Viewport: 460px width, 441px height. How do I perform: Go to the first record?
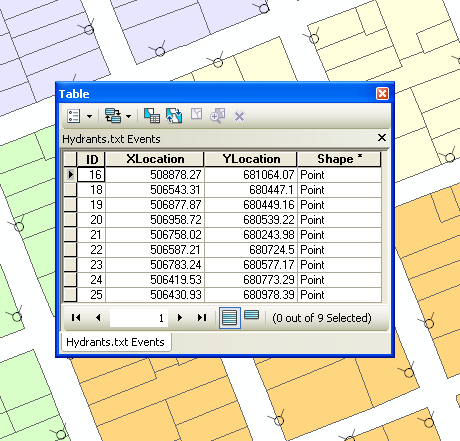[x=76, y=318]
